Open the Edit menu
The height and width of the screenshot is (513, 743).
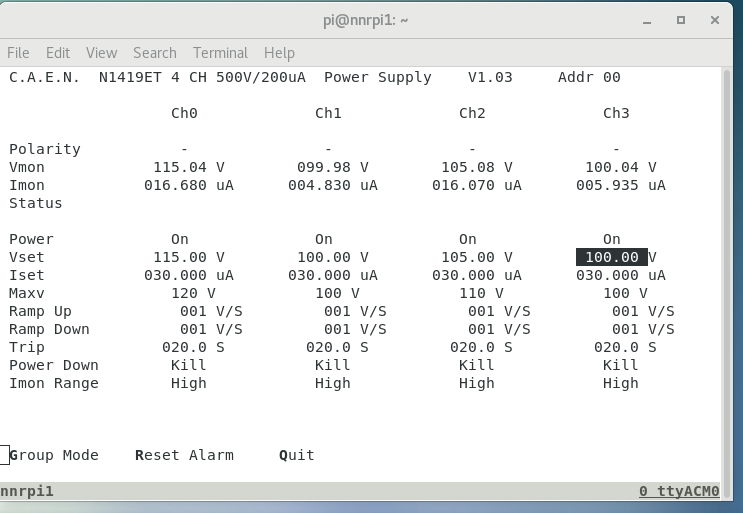pyautogui.click(x=58, y=53)
